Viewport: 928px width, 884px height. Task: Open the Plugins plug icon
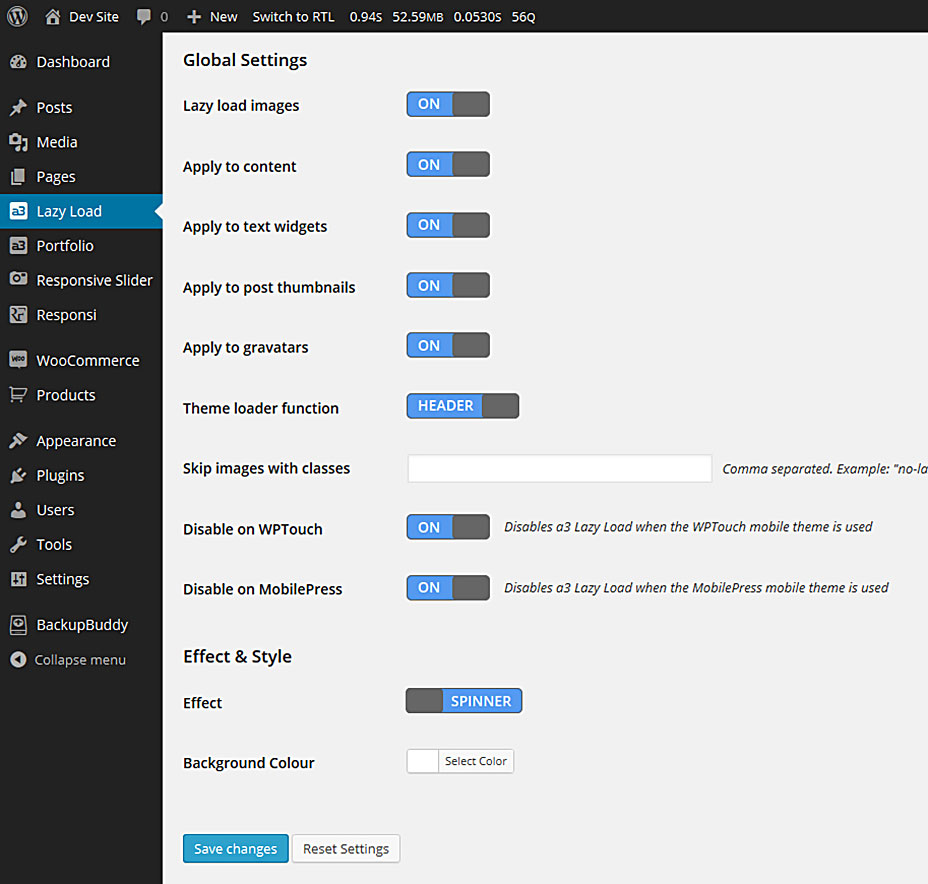click(18, 475)
